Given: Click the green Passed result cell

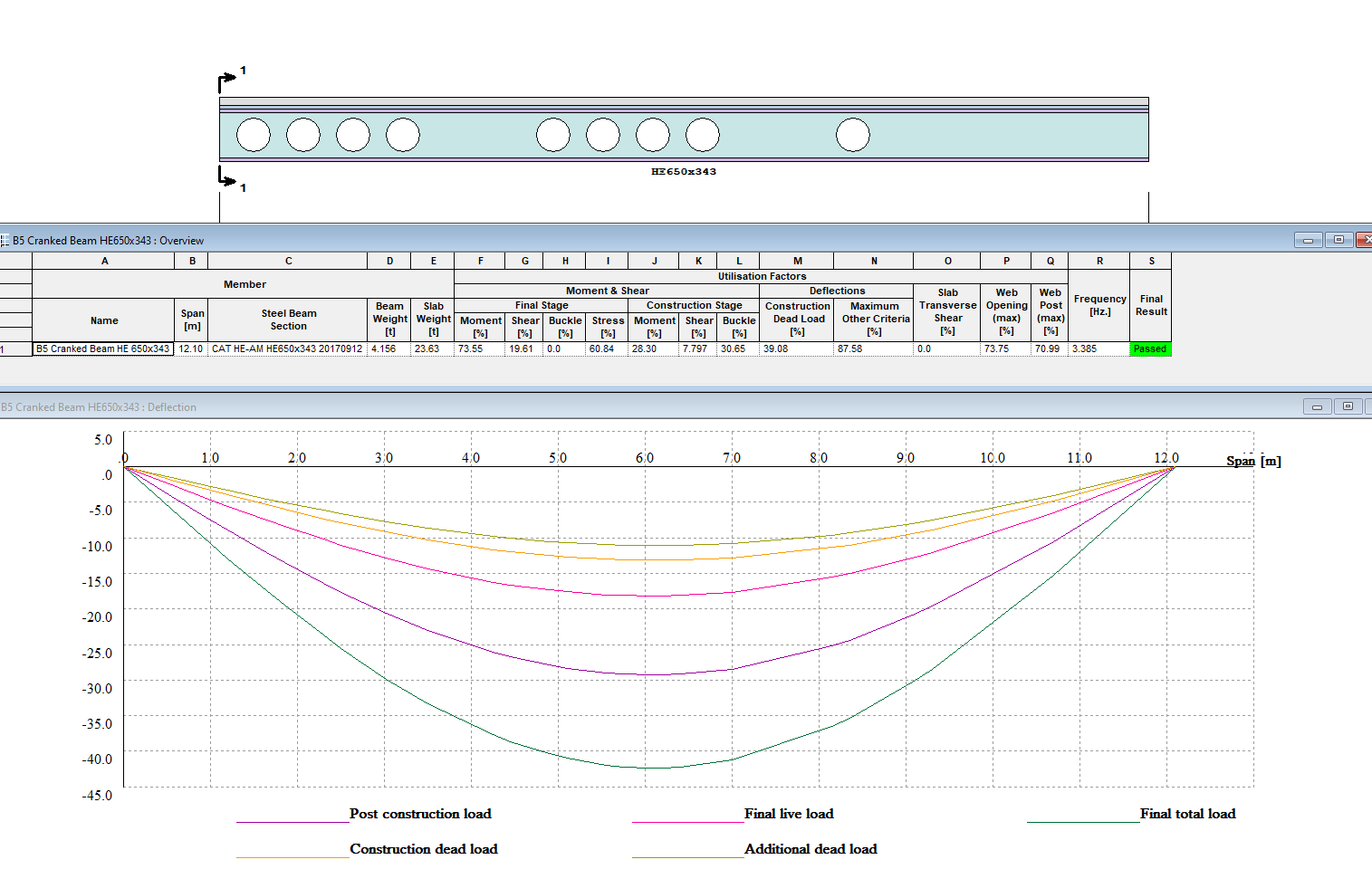Looking at the screenshot, I should pos(1150,349).
